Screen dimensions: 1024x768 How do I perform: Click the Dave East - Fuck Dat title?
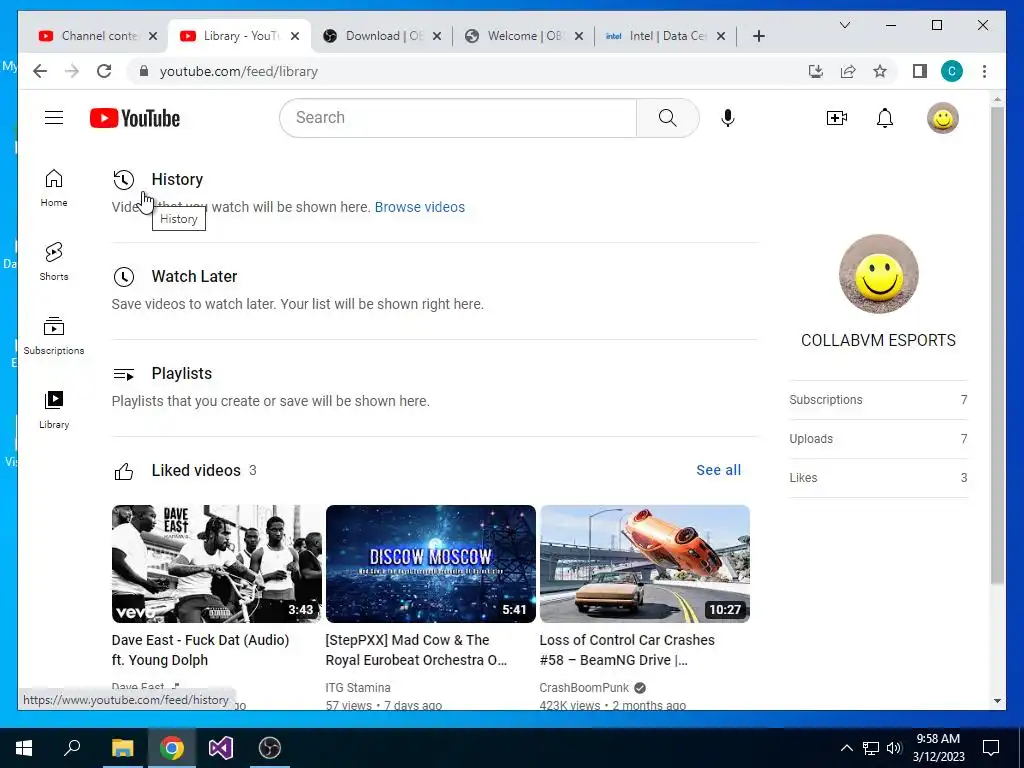(x=200, y=650)
